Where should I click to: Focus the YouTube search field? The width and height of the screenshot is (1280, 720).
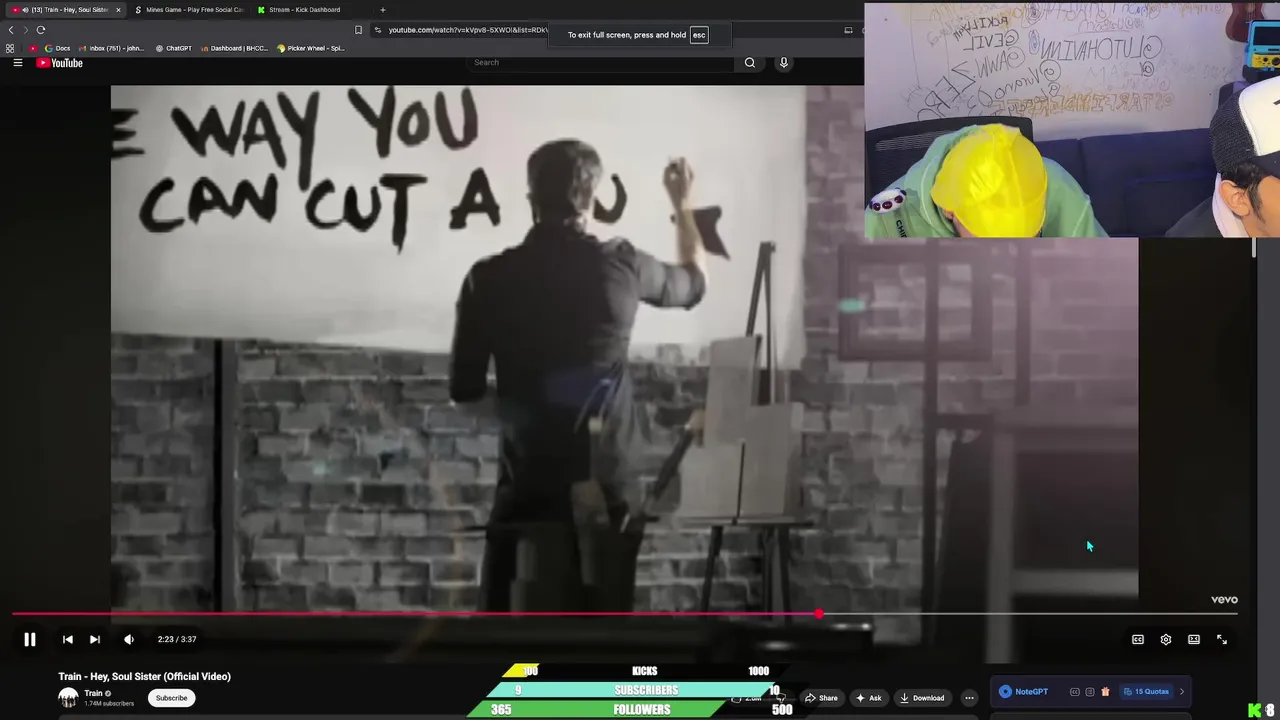point(600,62)
